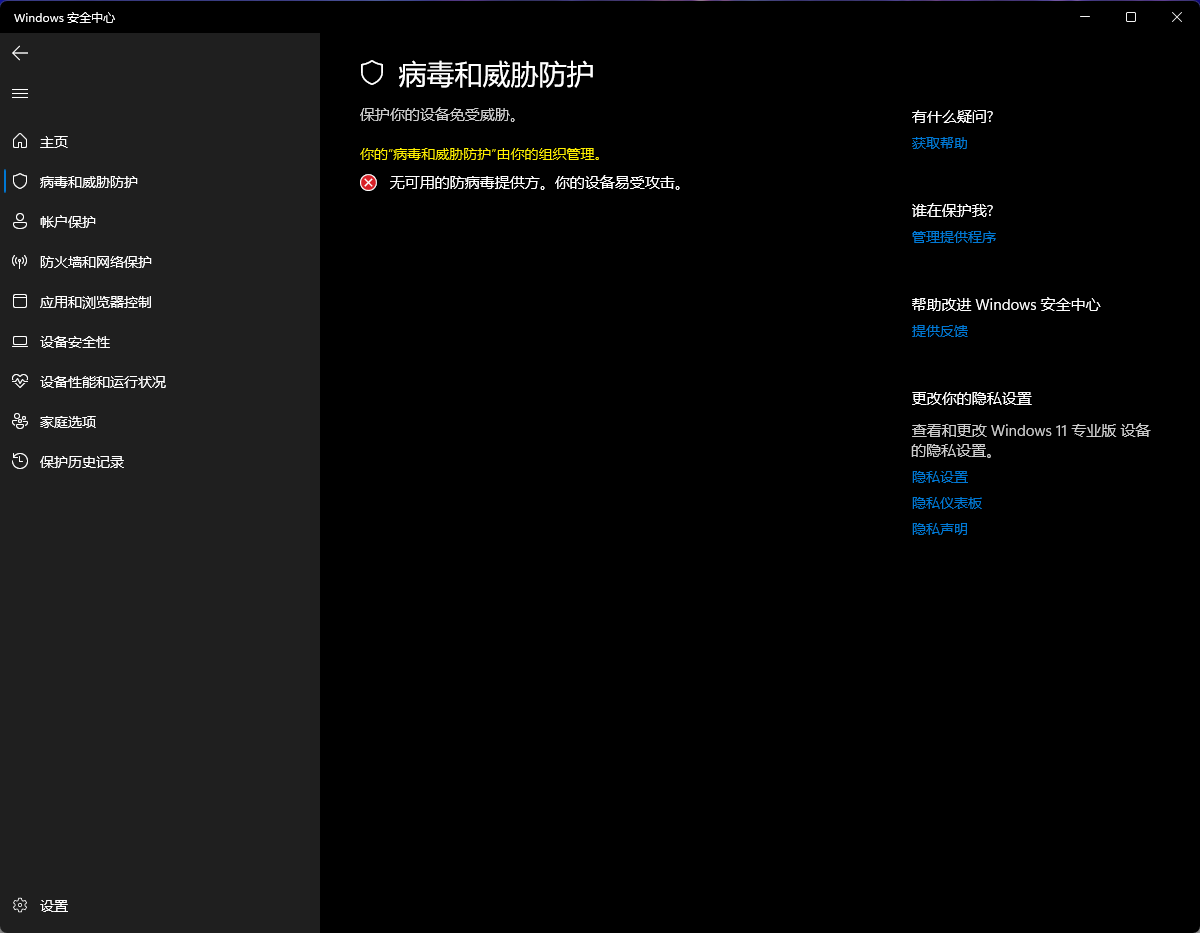Click the laptop icon for 设备安全性
The height and width of the screenshot is (933, 1200).
[20, 342]
